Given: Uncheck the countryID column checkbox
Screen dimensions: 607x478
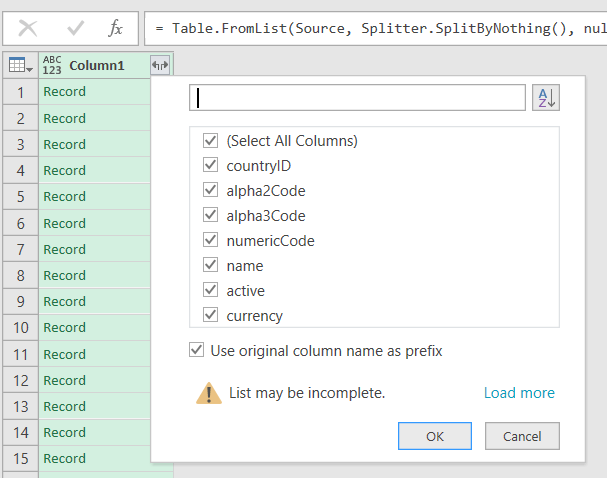Looking at the screenshot, I should pos(210,166).
